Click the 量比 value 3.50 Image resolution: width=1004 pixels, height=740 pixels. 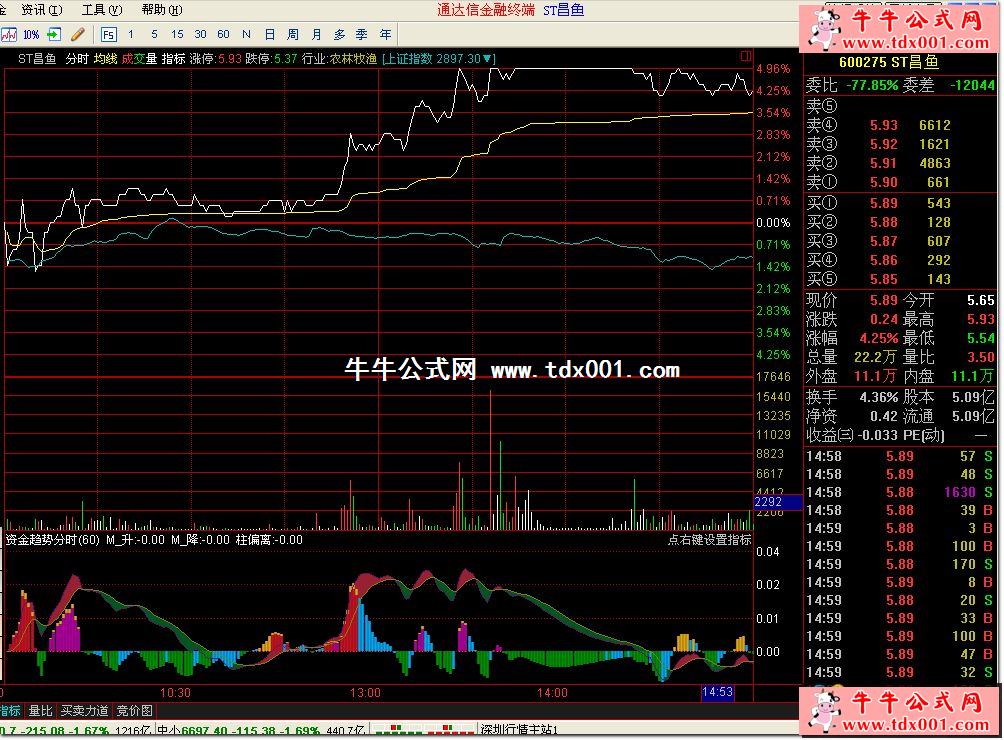[x=981, y=357]
